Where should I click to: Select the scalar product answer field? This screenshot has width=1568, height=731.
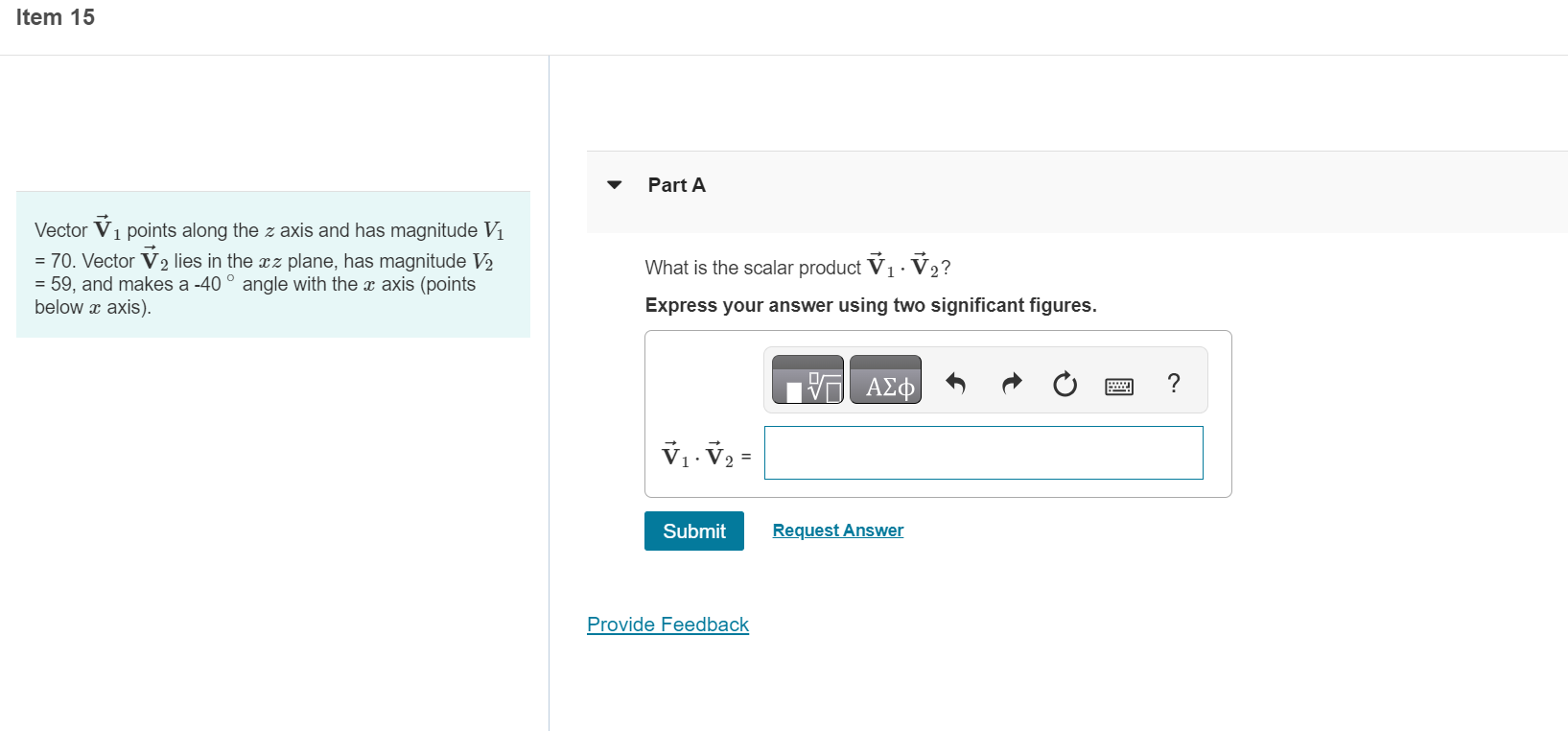coord(982,452)
